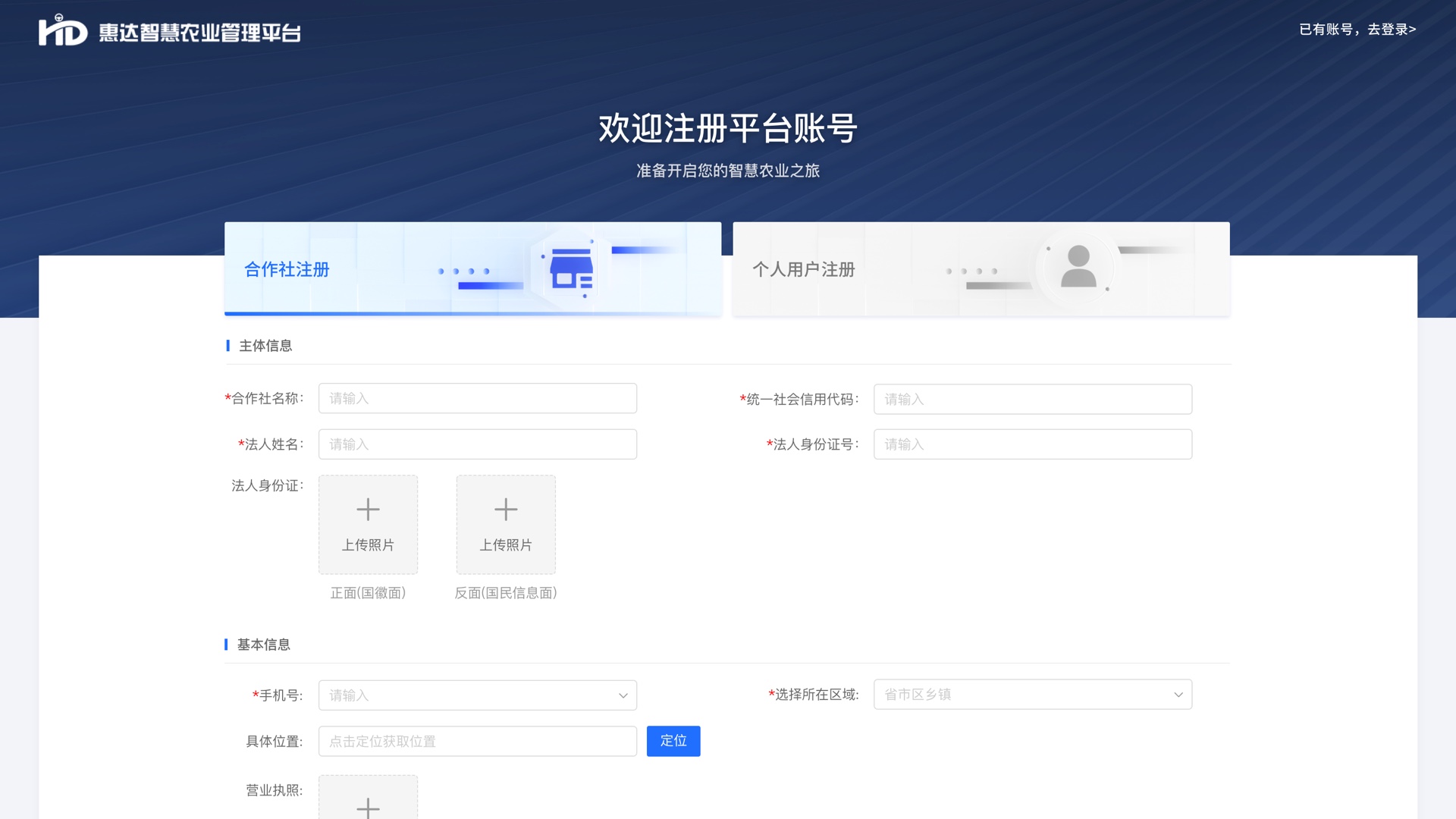Viewport: 1456px width, 819px height.
Task: Click the 主体信息 section heading
Action: pyautogui.click(x=265, y=346)
